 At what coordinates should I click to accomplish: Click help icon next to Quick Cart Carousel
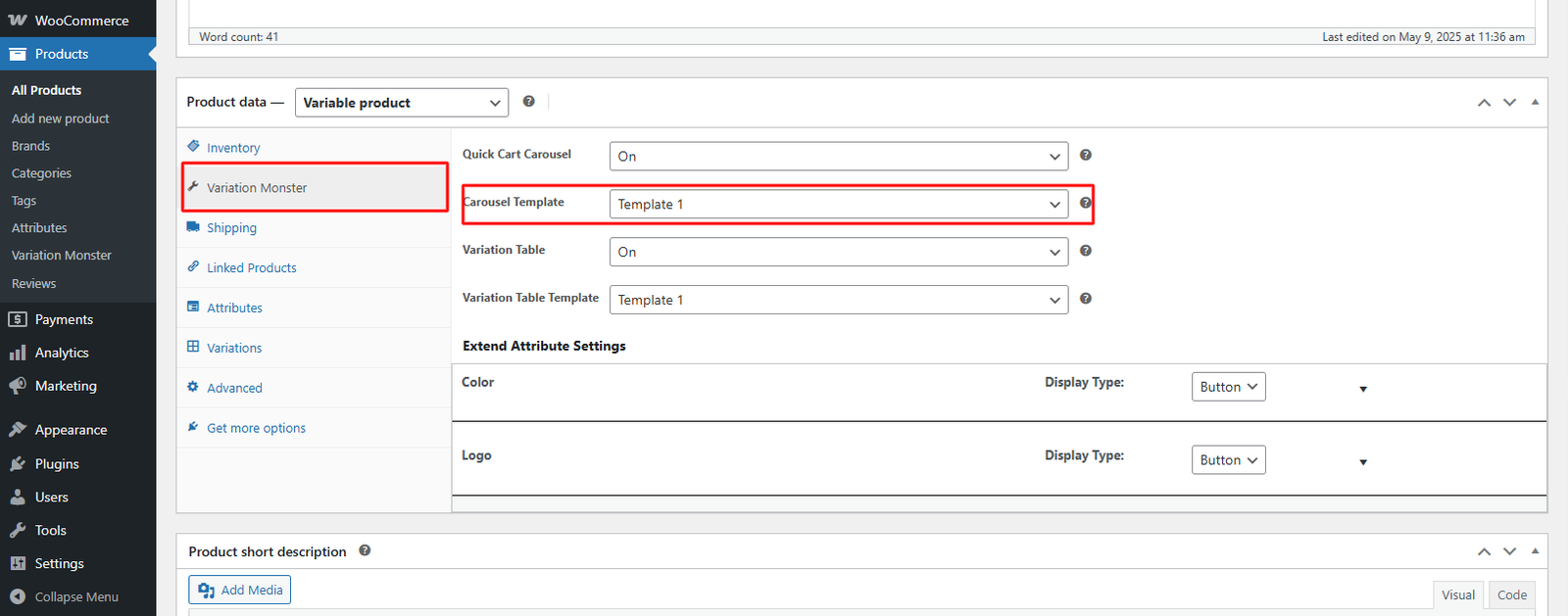pyautogui.click(x=1085, y=155)
